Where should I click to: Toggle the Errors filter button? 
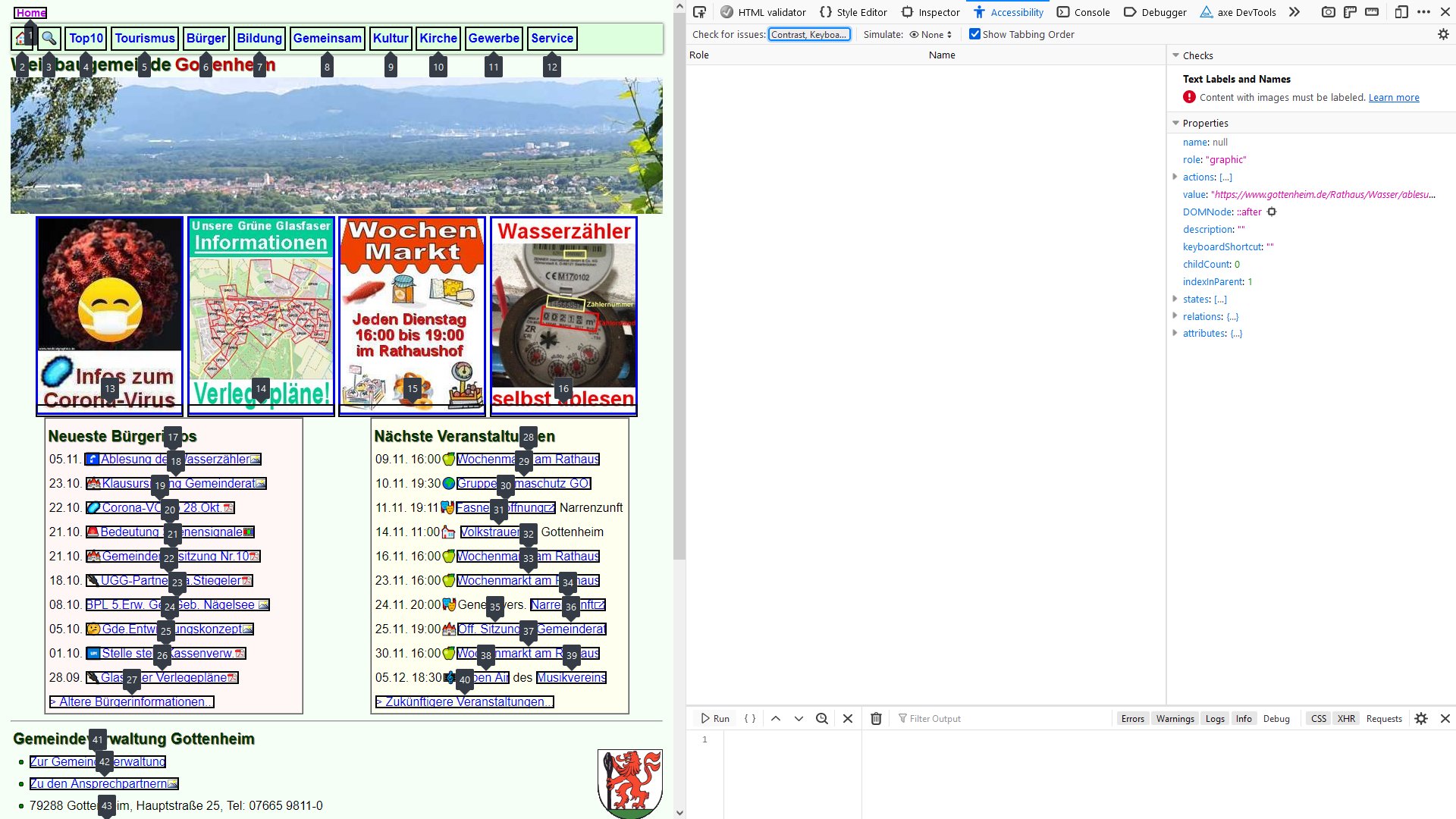coord(1132,719)
